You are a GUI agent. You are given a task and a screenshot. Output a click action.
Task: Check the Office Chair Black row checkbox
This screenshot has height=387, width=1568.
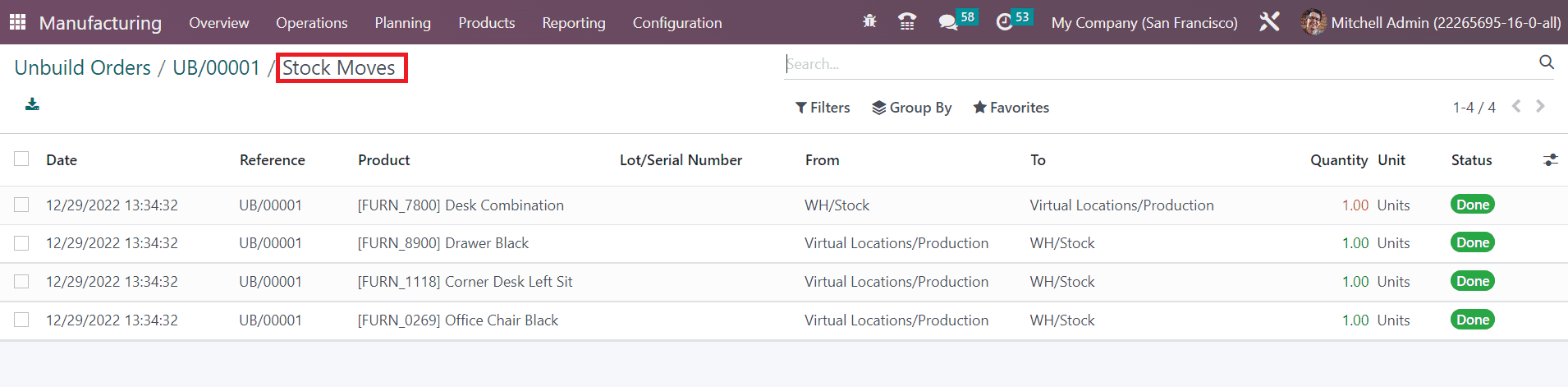click(x=21, y=320)
